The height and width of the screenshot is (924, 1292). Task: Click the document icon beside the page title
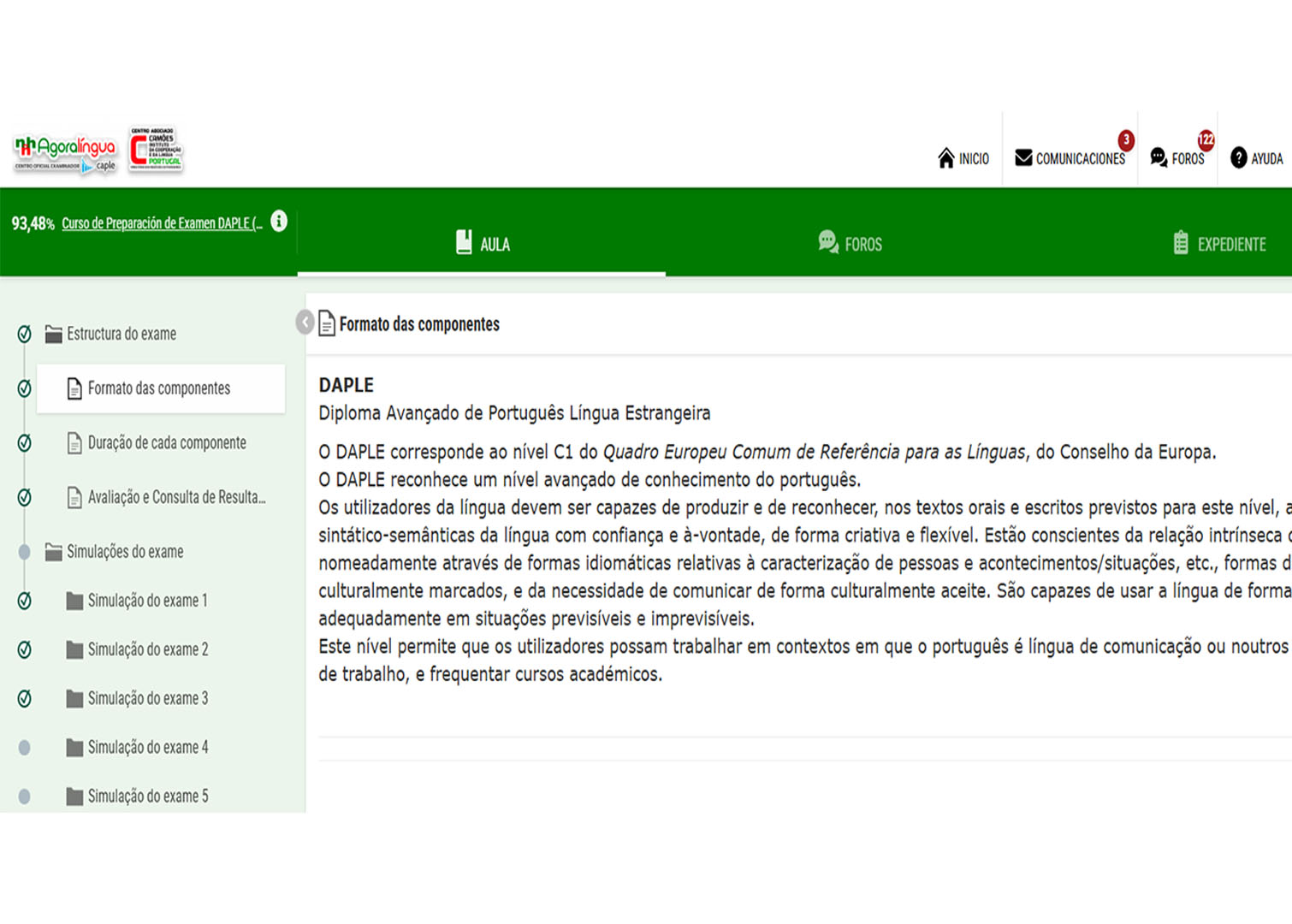click(x=327, y=323)
